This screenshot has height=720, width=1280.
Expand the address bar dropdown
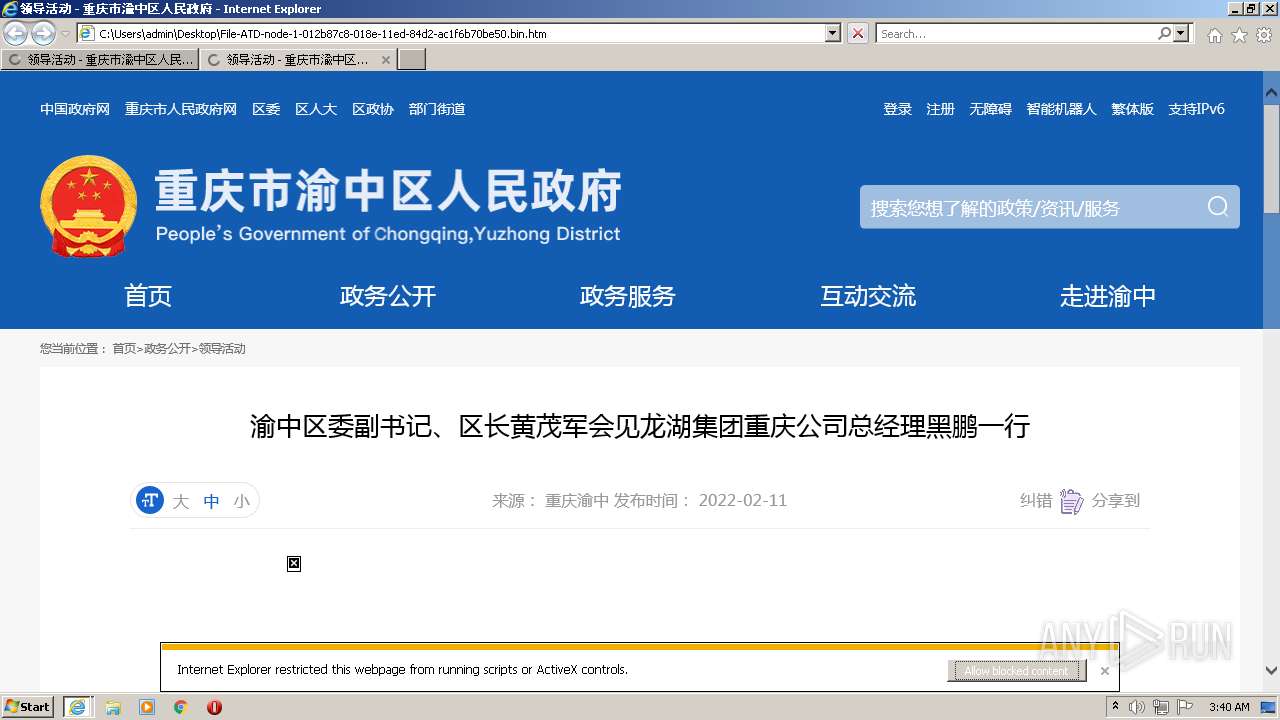click(x=833, y=33)
